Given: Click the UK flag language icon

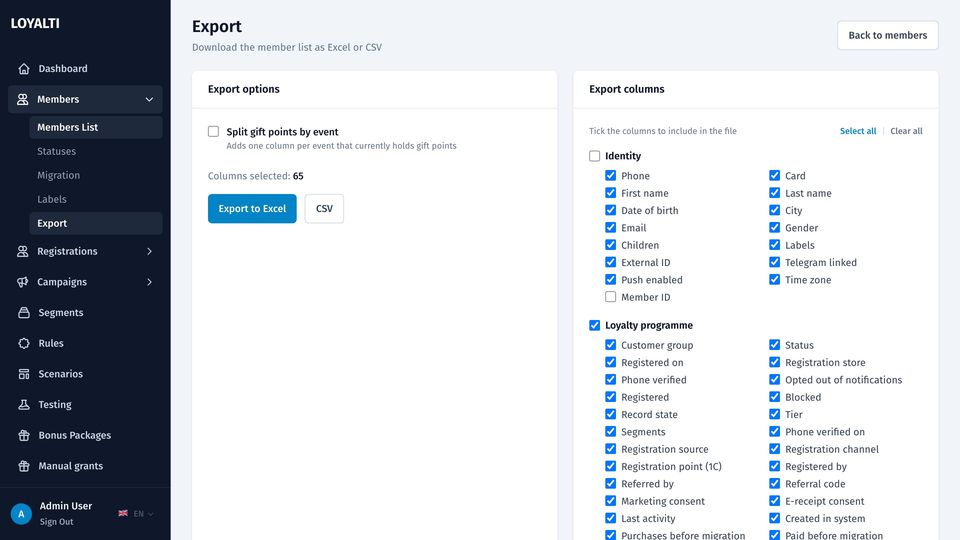Looking at the screenshot, I should pos(123,513).
